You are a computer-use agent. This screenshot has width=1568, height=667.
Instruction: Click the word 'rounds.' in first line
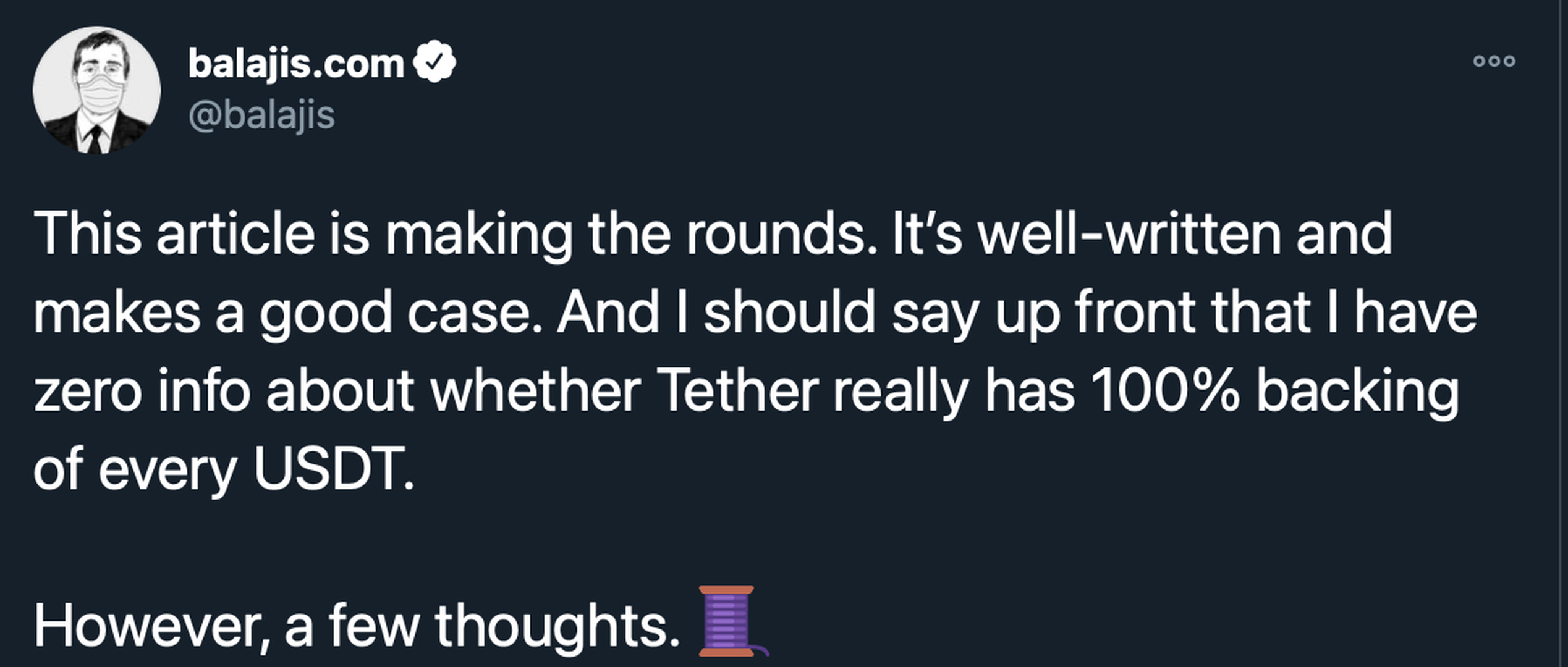pyautogui.click(x=781, y=233)
